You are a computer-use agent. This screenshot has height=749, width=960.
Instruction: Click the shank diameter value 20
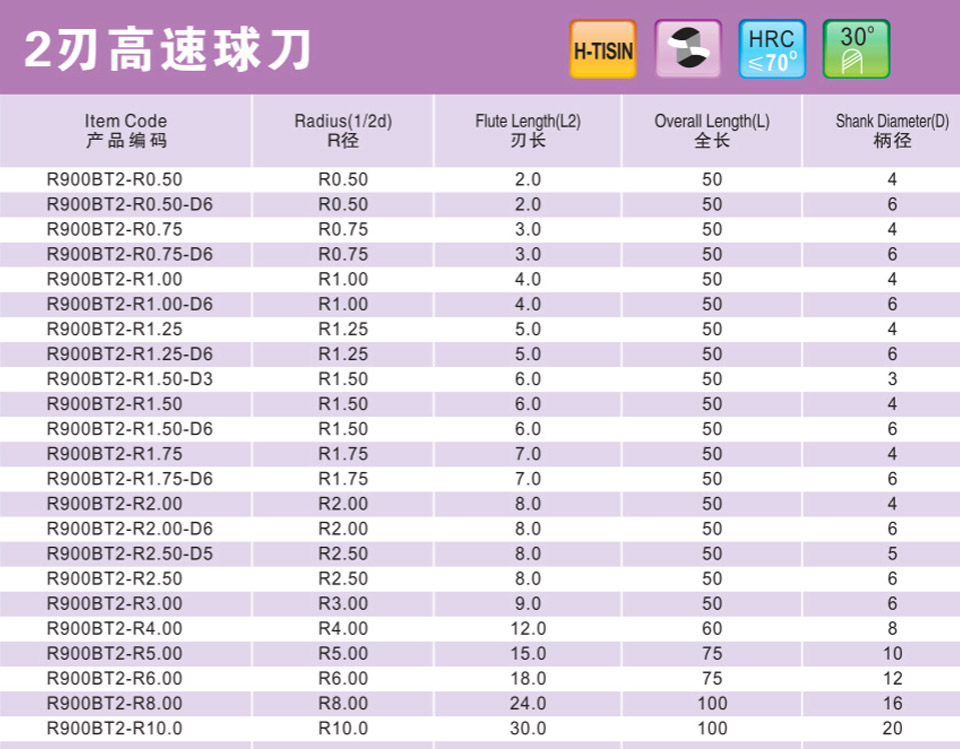[892, 729]
